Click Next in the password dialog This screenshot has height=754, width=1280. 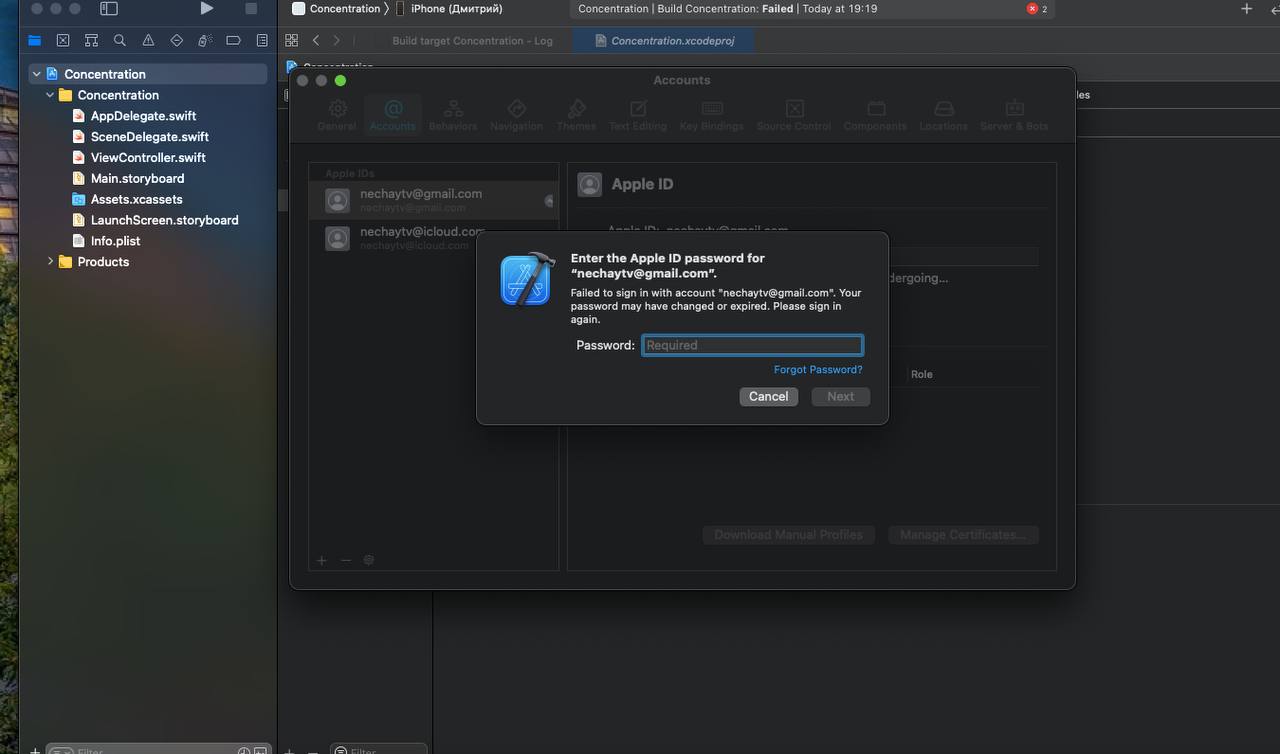[x=840, y=397]
